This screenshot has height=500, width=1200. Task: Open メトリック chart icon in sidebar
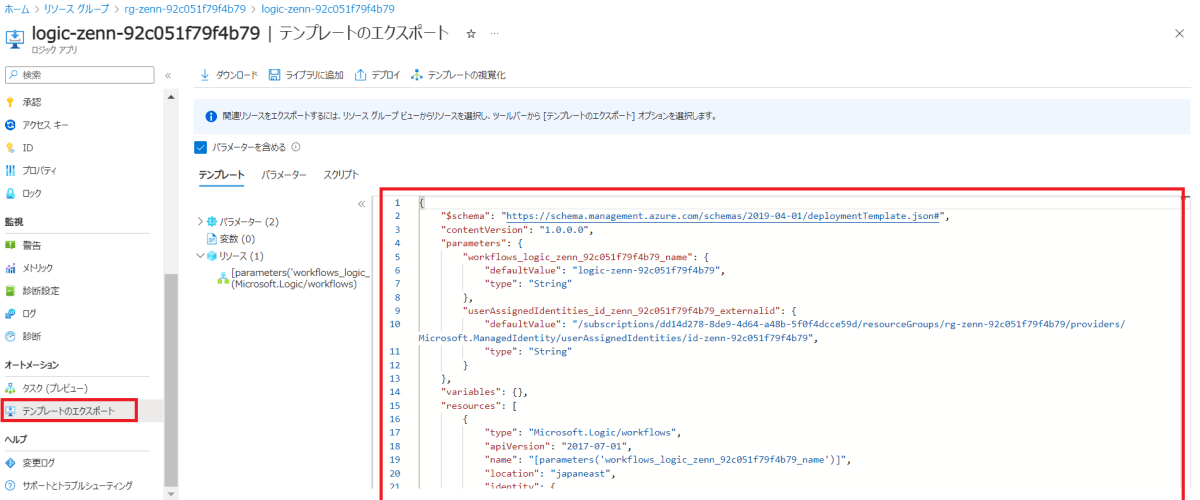11,268
